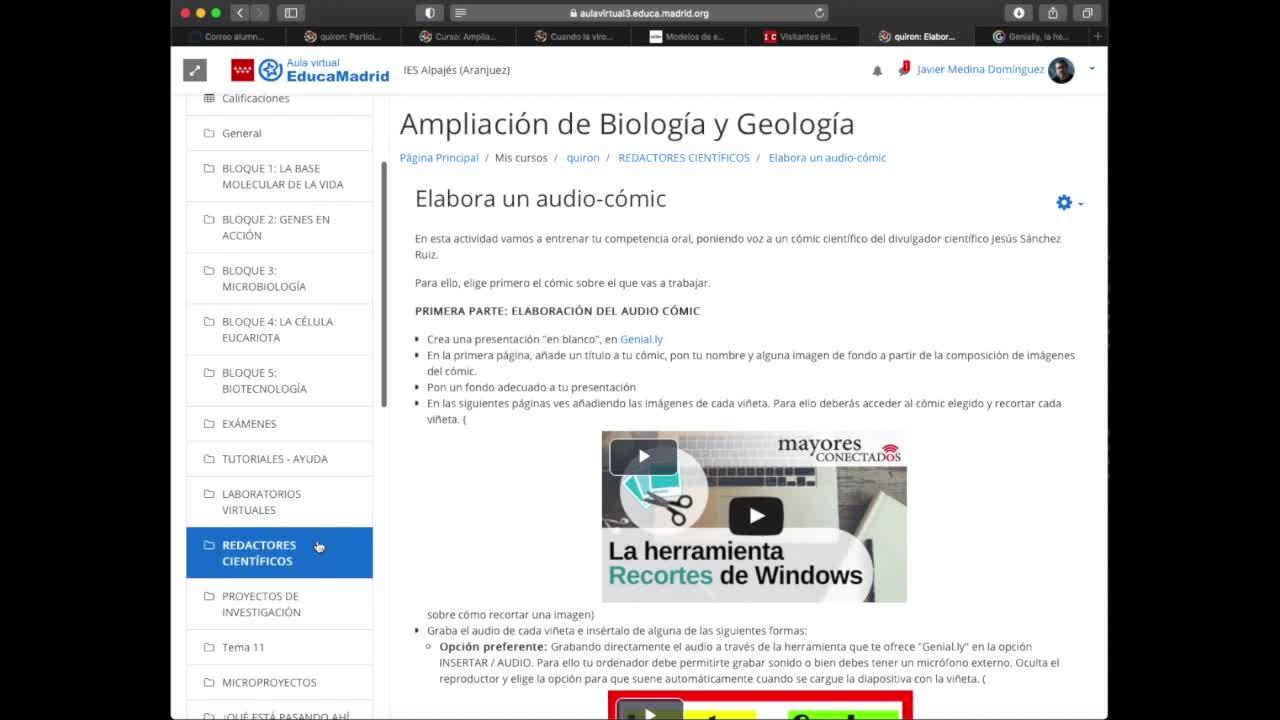Click the Safari back arrow

coord(240,13)
